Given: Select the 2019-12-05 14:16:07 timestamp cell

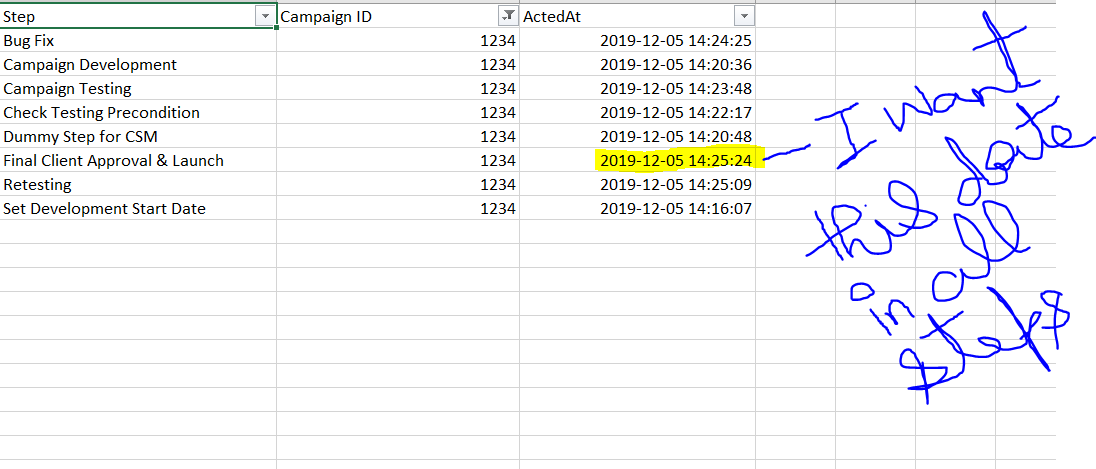Looking at the screenshot, I should pyautogui.click(x=637, y=208).
